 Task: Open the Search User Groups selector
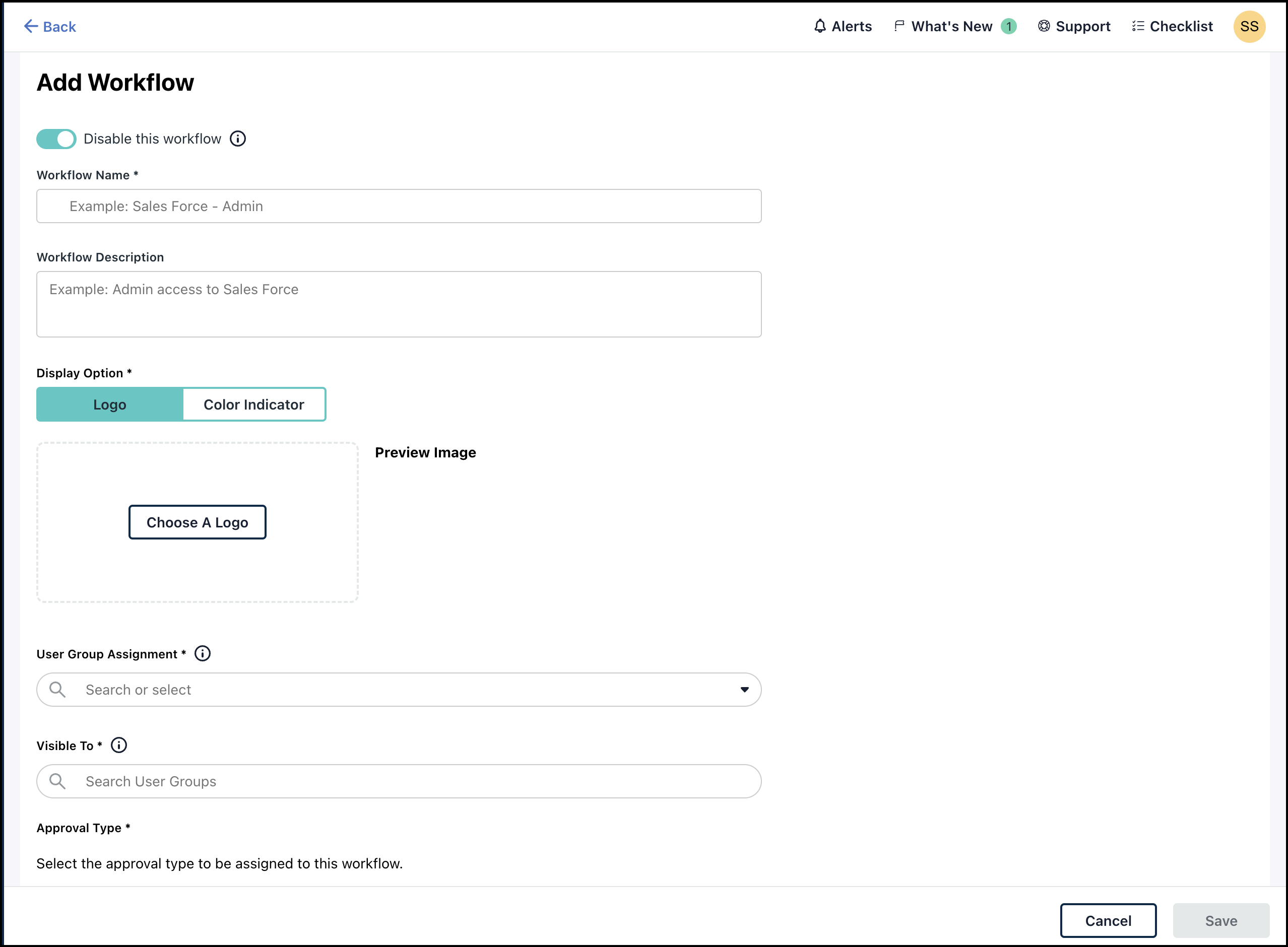344,781
